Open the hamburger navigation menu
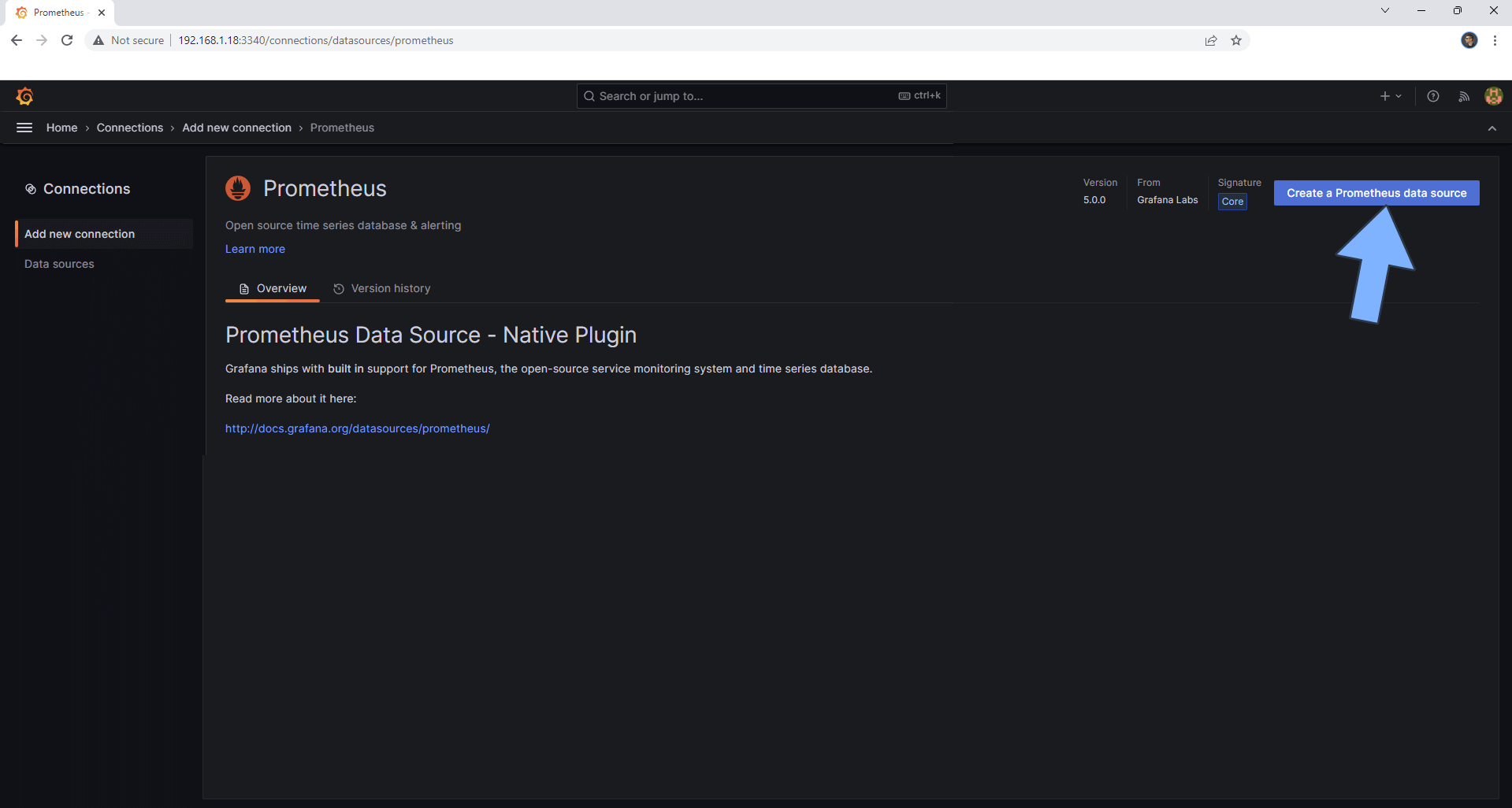This screenshot has width=1512, height=808. point(24,127)
